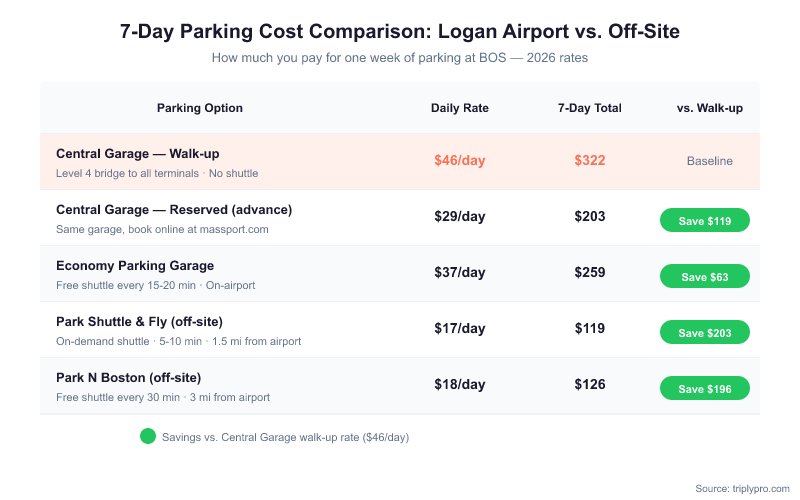Click the $322 walk-up total

coord(590,160)
